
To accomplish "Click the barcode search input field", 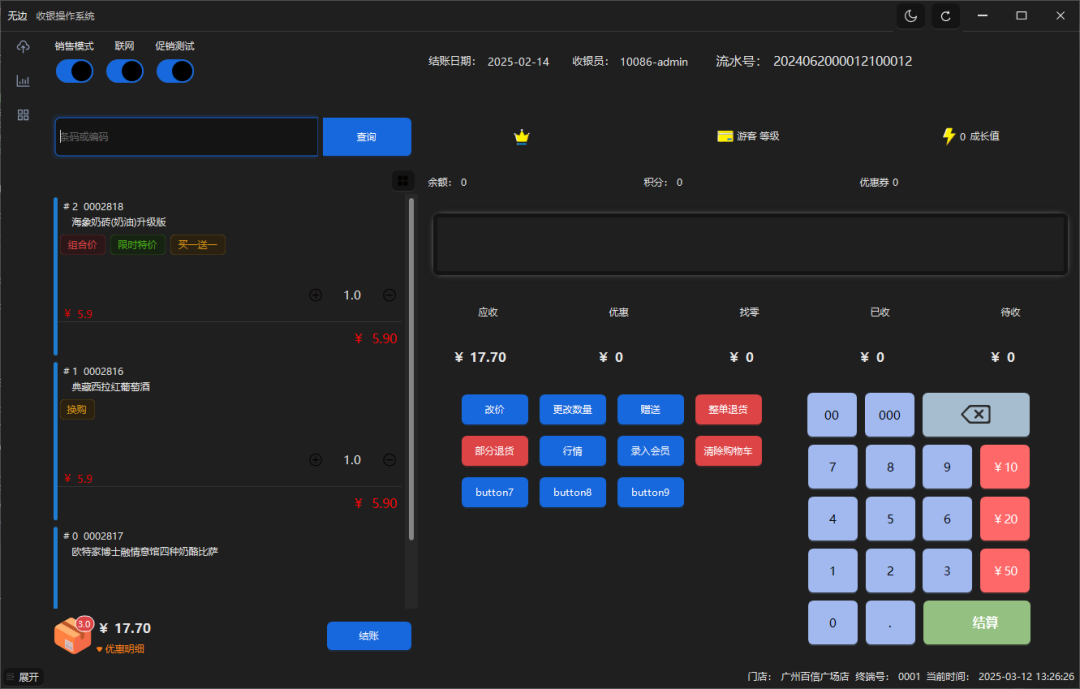I will (187, 136).
